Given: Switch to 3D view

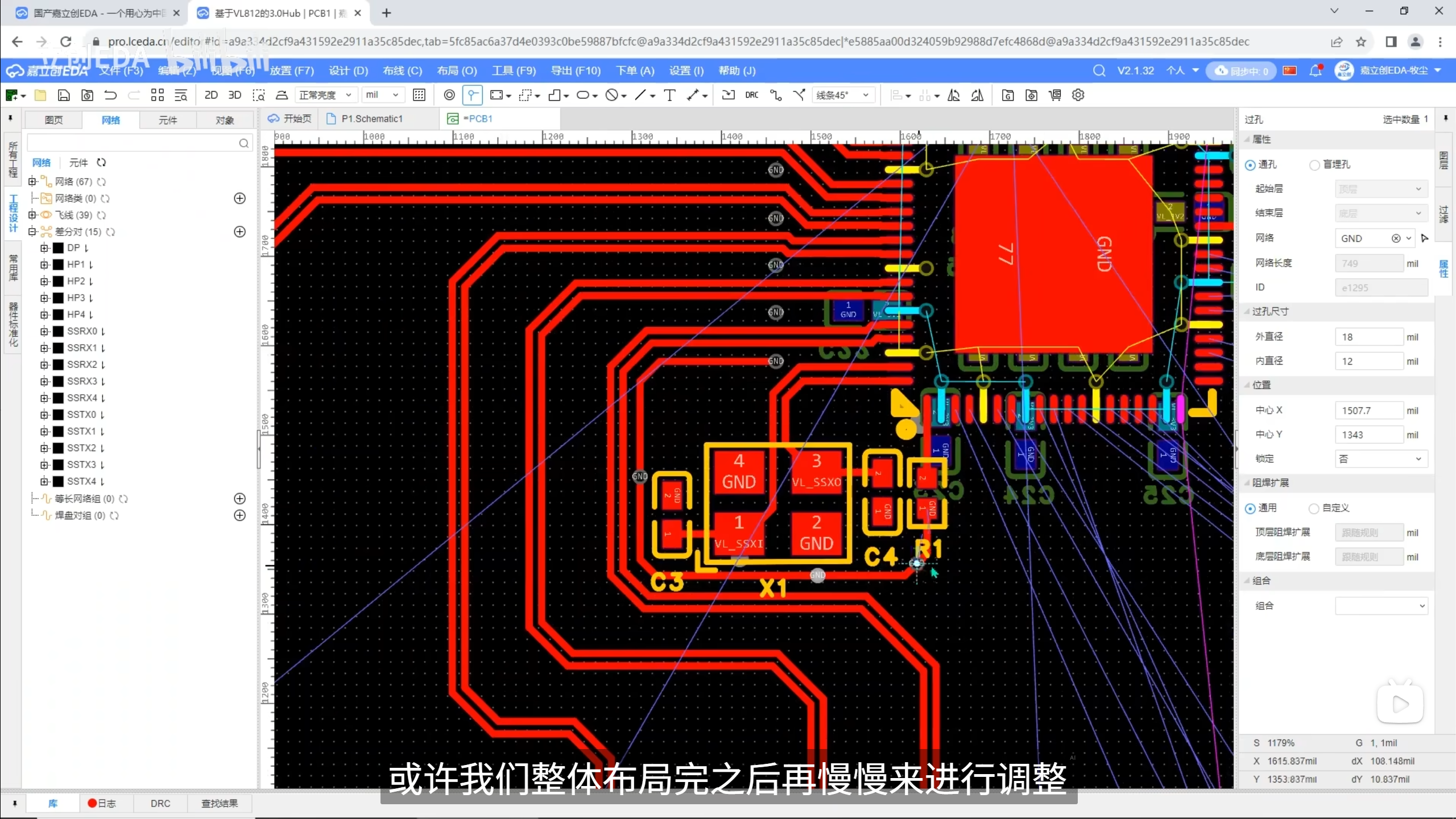Looking at the screenshot, I should click(234, 95).
